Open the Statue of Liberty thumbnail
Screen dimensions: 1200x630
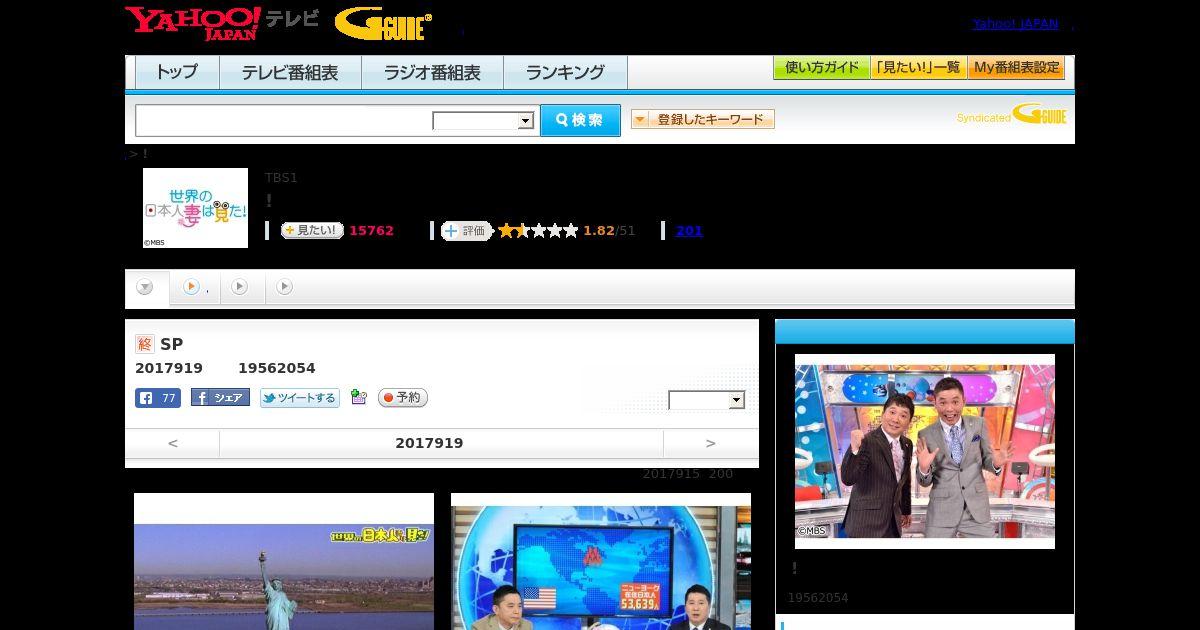point(284,561)
